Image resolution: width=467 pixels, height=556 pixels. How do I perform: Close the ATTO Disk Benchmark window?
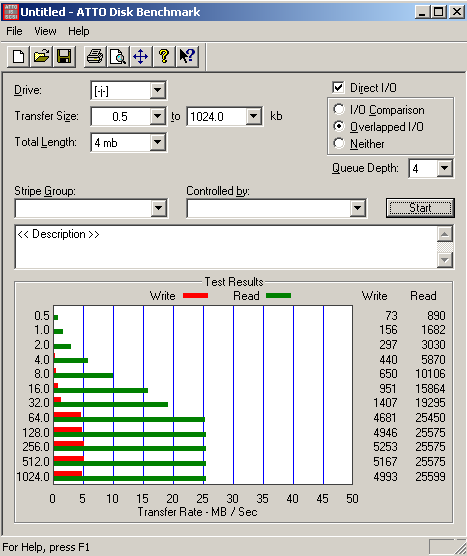coord(457,12)
